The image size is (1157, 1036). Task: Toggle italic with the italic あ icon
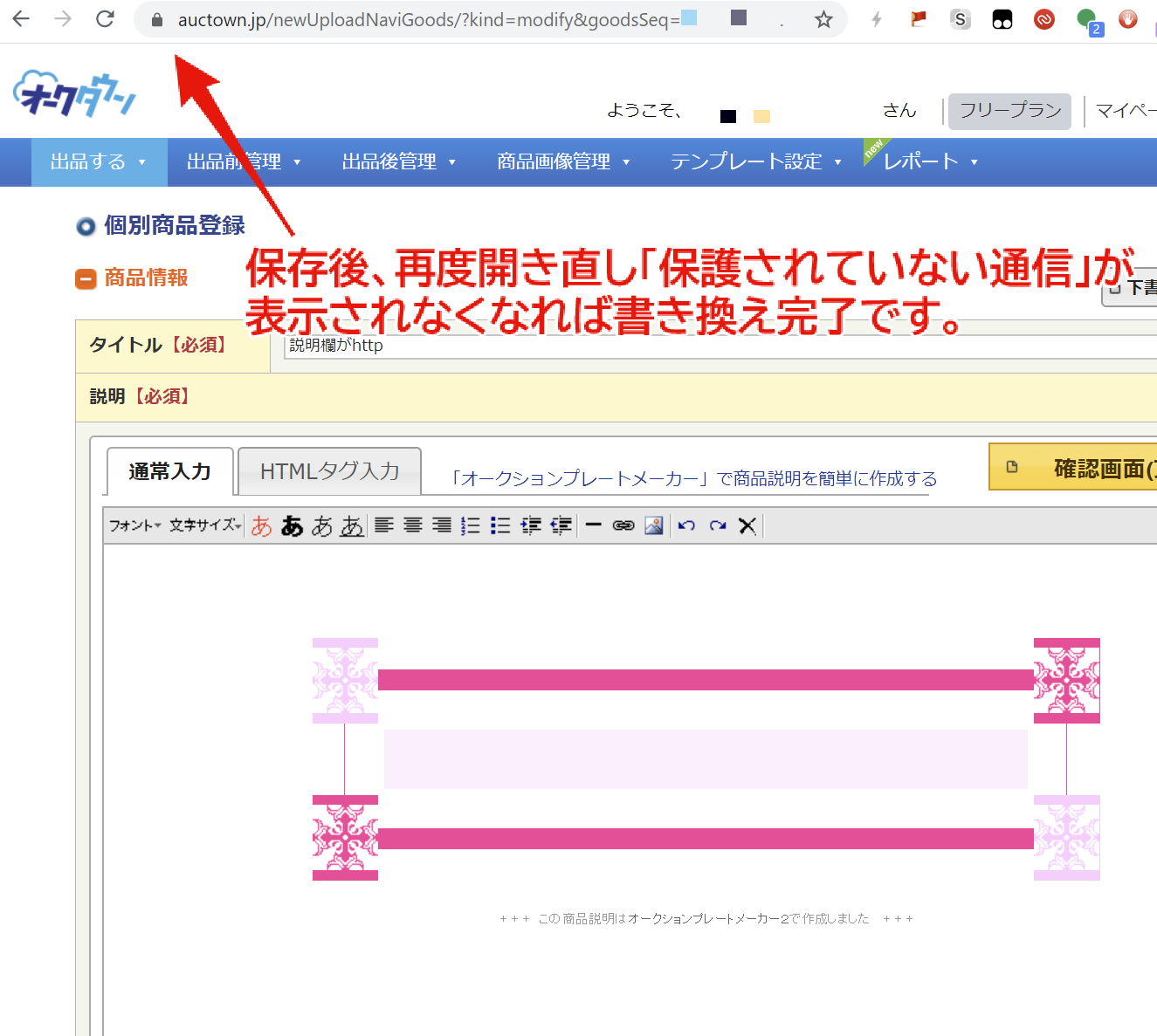coord(322,525)
